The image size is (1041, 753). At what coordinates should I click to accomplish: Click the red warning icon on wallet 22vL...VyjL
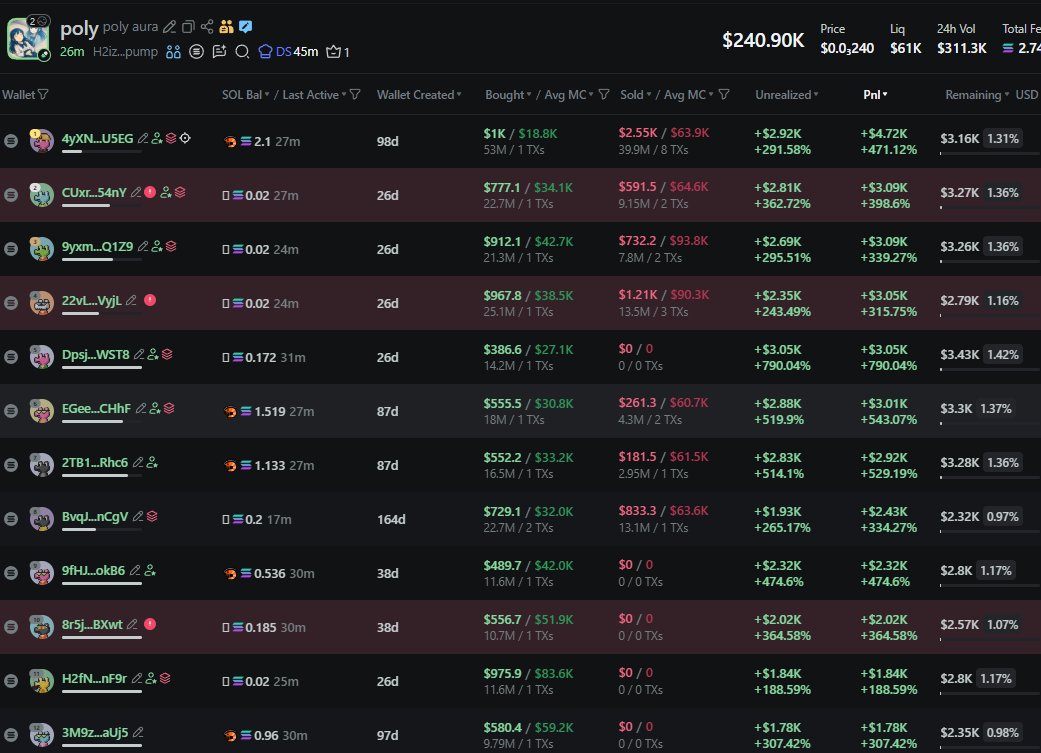pyautogui.click(x=149, y=300)
